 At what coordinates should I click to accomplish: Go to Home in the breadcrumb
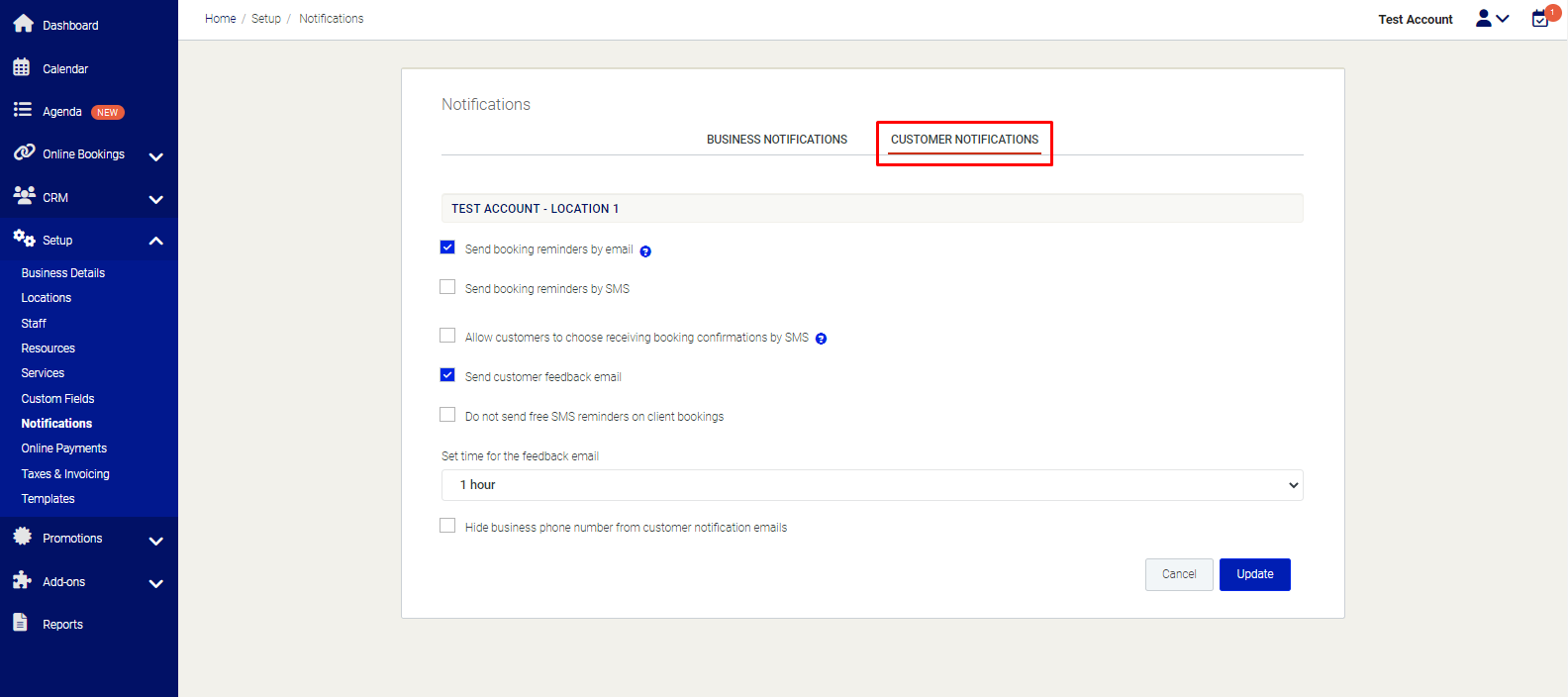(x=221, y=19)
